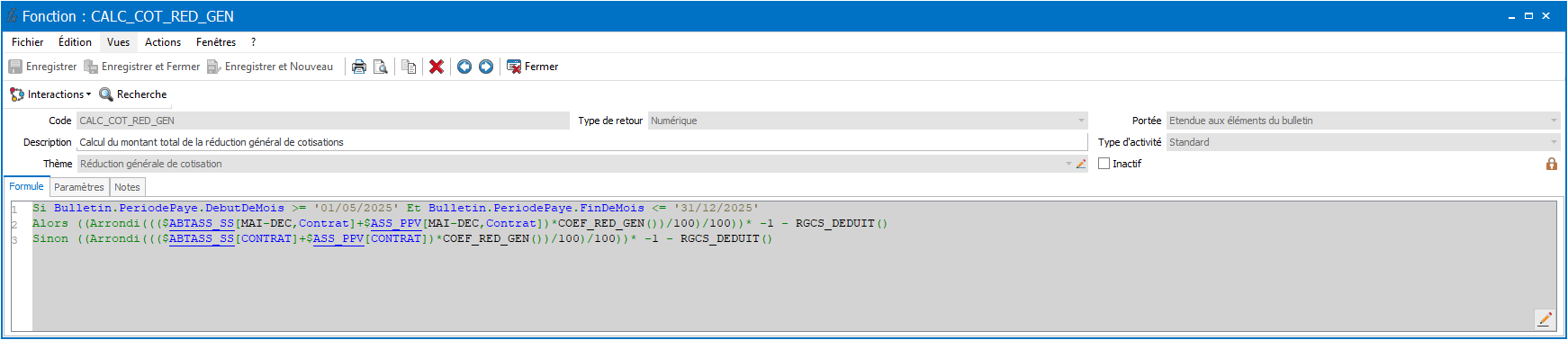Image resolution: width=1568 pixels, height=340 pixels.
Task: Click the padlock icon
Action: click(x=1552, y=164)
